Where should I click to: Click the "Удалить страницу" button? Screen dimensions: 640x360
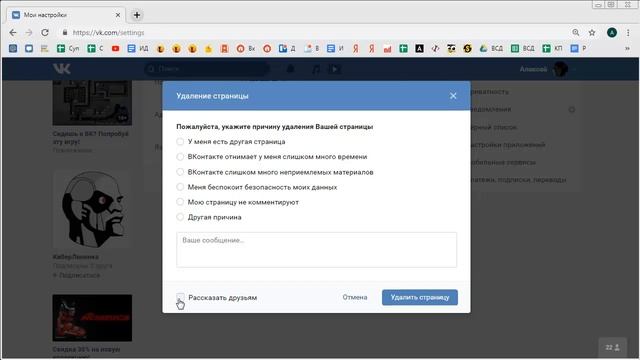[x=420, y=297]
